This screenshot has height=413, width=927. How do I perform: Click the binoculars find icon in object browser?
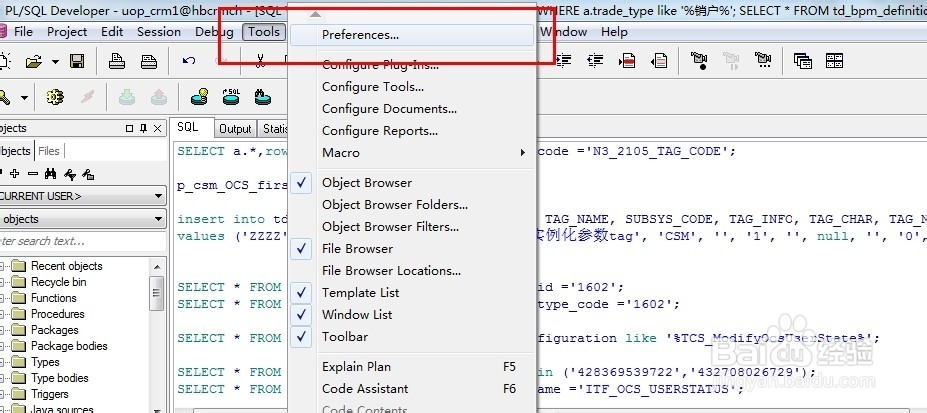[51, 174]
